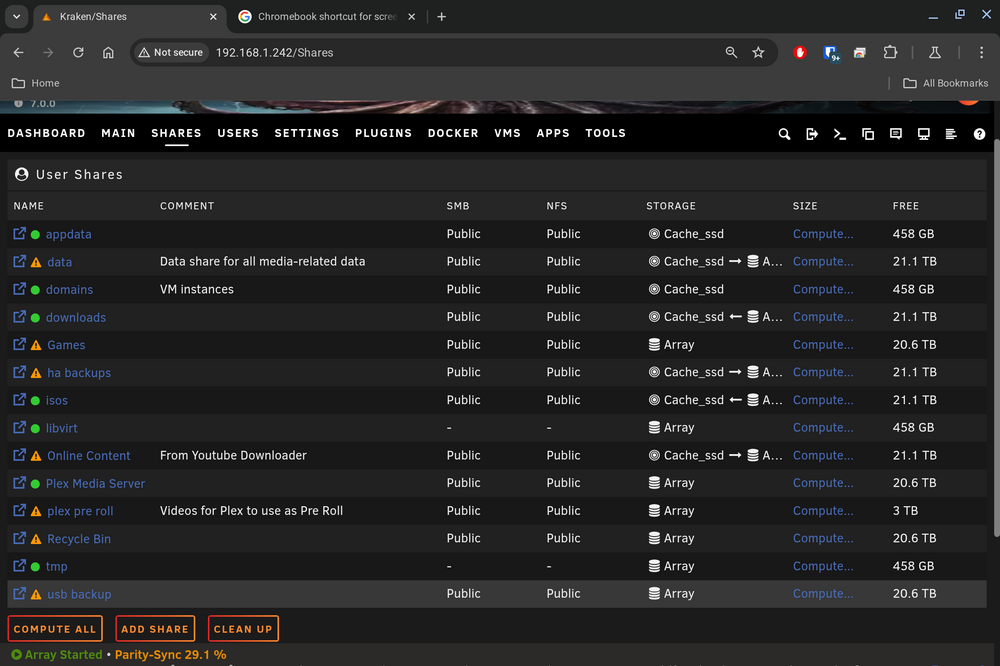Image resolution: width=1000 pixels, height=666 pixels.
Task: Open the system log lines icon
Action: (951, 134)
